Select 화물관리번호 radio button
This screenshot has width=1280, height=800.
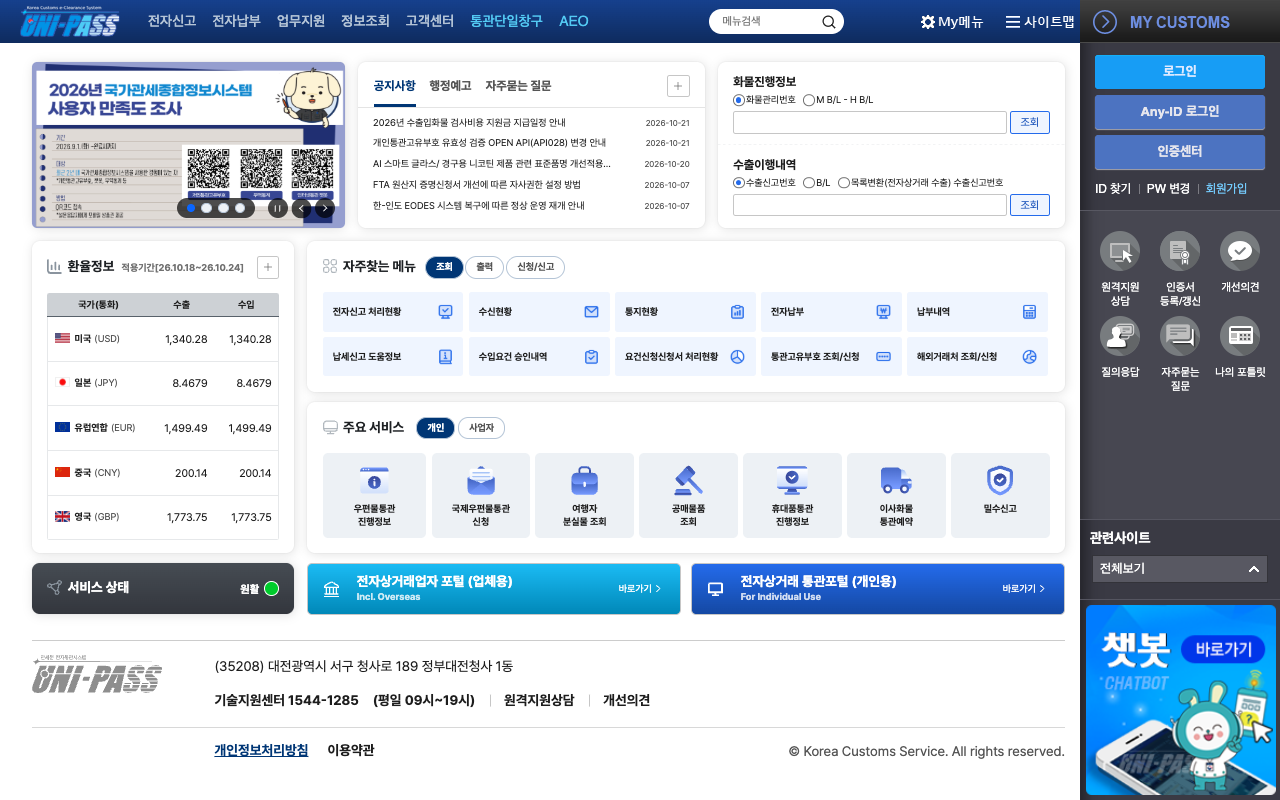click(739, 100)
